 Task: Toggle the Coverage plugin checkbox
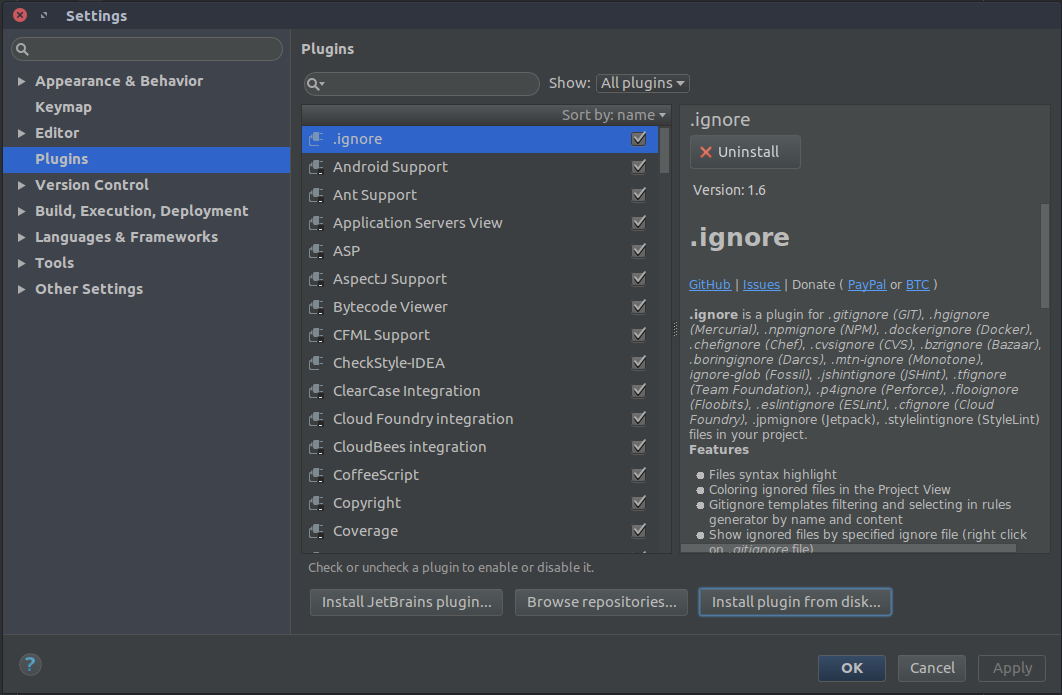[x=639, y=531]
